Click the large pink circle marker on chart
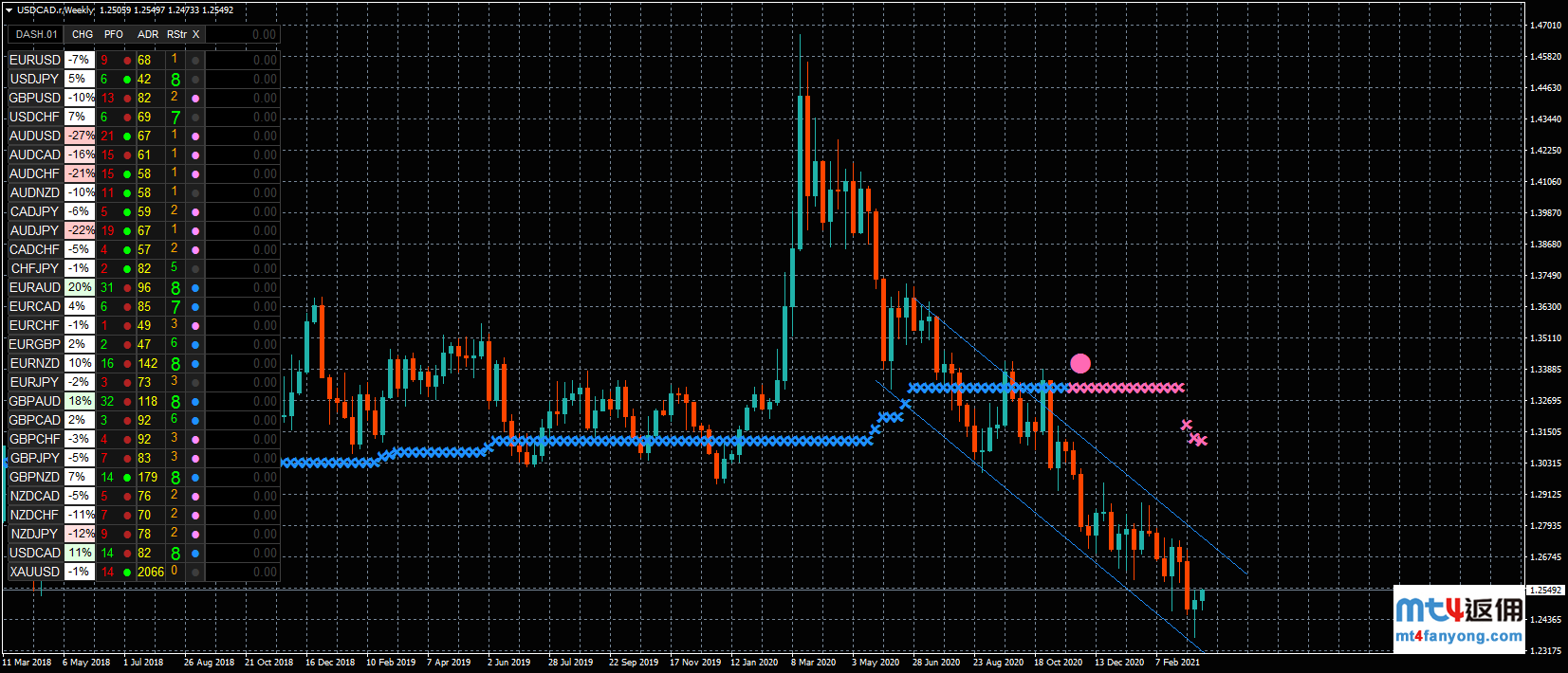Screen dimensions: 1568x673 pyautogui.click(x=1079, y=363)
